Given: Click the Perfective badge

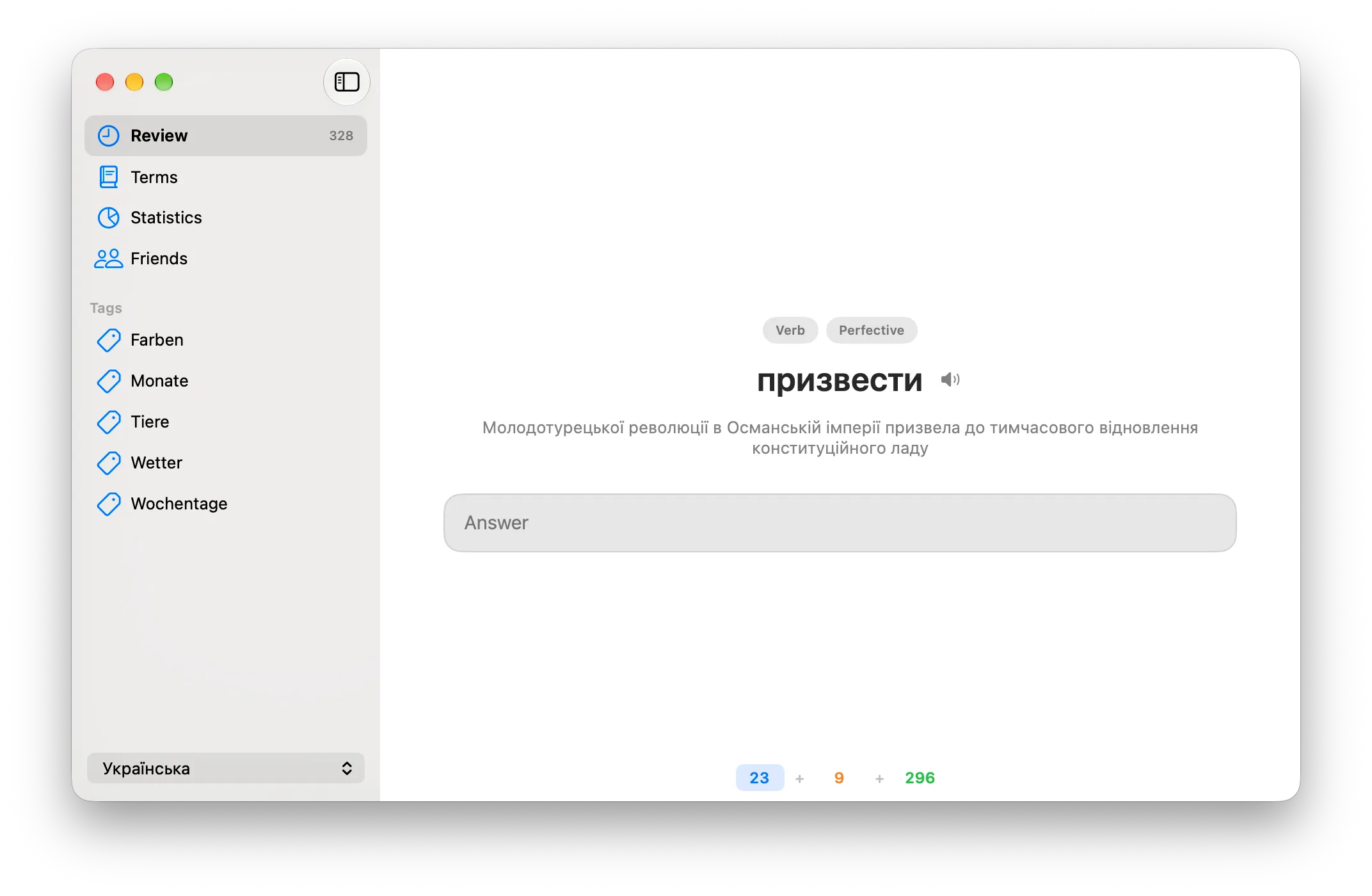Looking at the screenshot, I should coord(872,330).
